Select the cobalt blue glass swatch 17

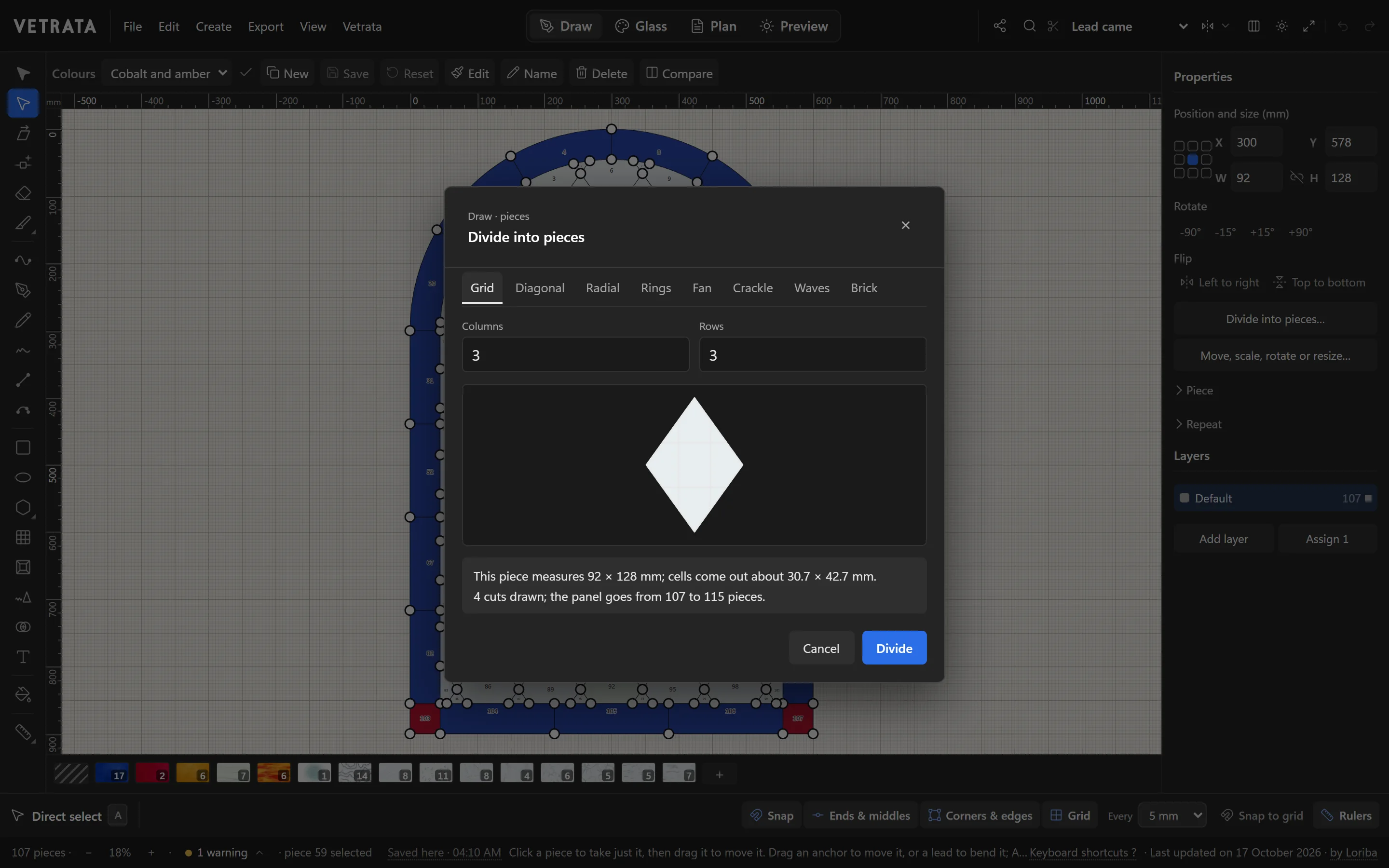pos(112,773)
